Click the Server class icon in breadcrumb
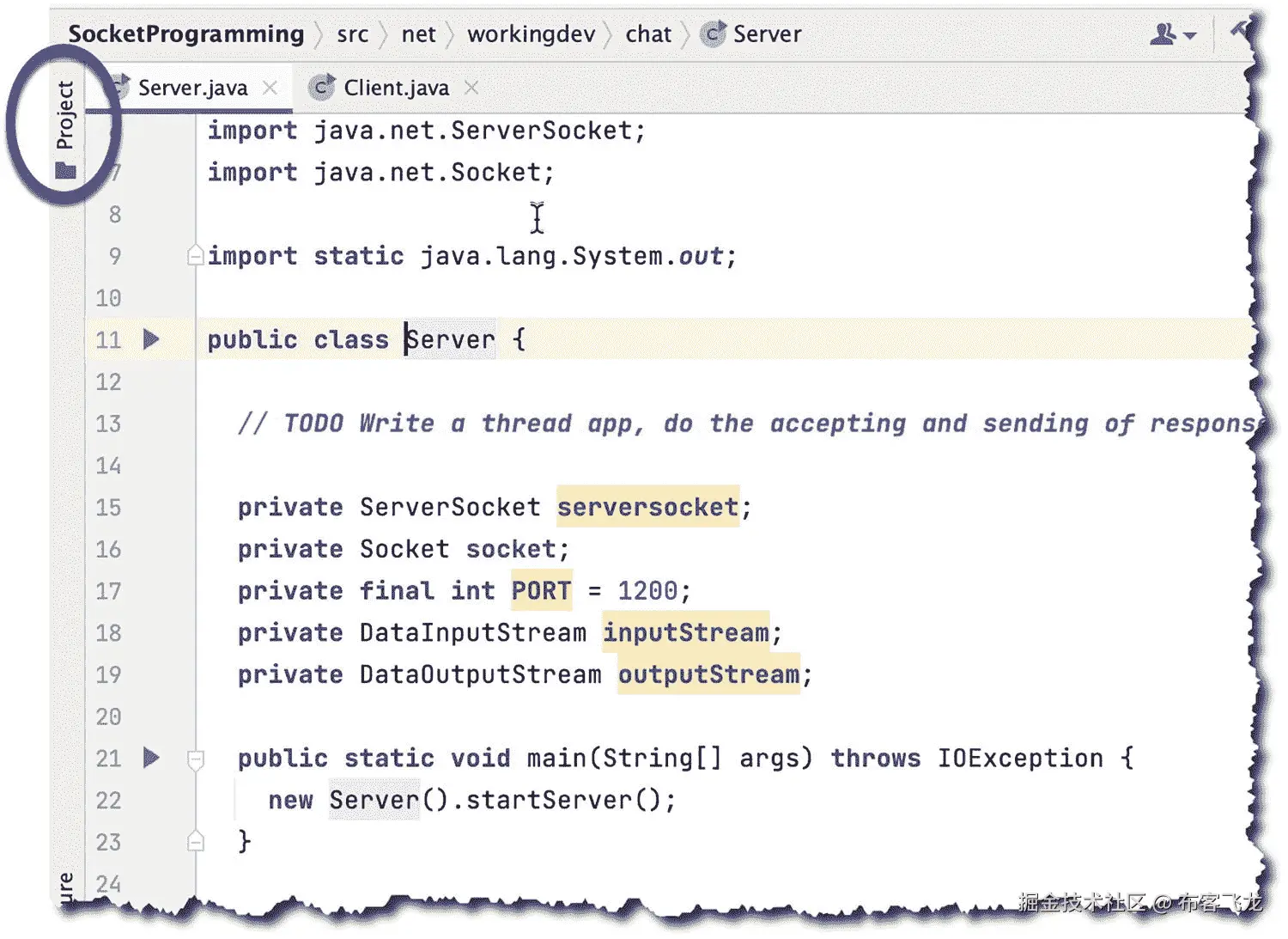This screenshot has width=1288, height=939. (x=712, y=34)
